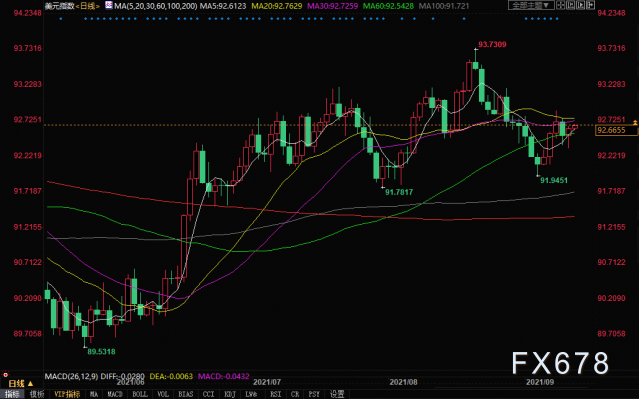The image size is (640, 399).
Task: Click the second chart control icon in header
Action: point(571,5)
